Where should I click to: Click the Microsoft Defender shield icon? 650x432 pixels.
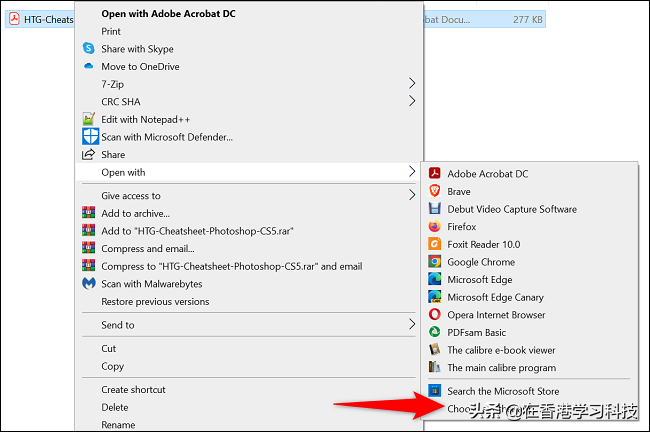pos(89,137)
